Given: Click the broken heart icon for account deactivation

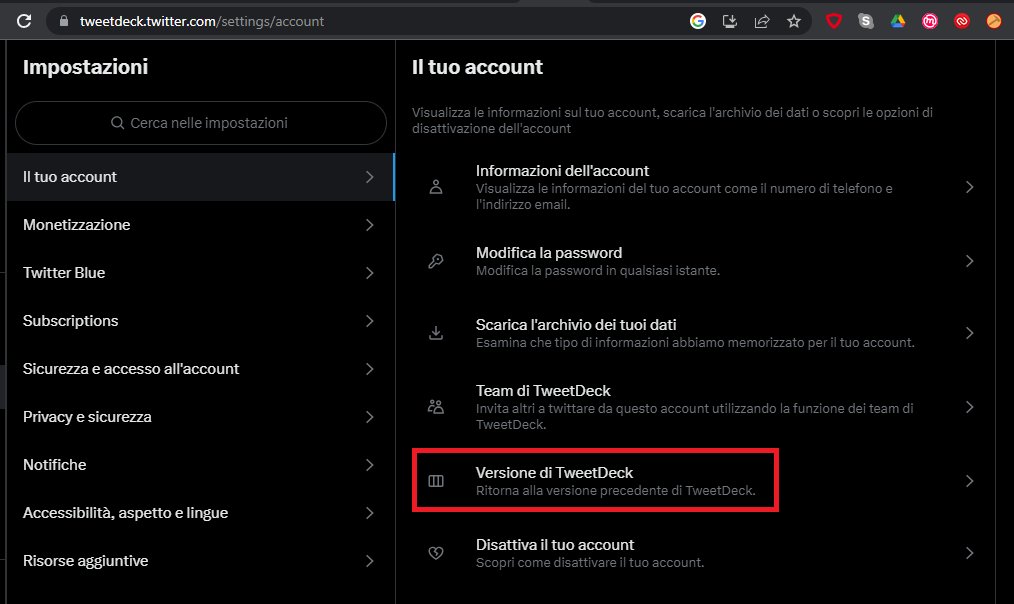Looking at the screenshot, I should tap(435, 552).
